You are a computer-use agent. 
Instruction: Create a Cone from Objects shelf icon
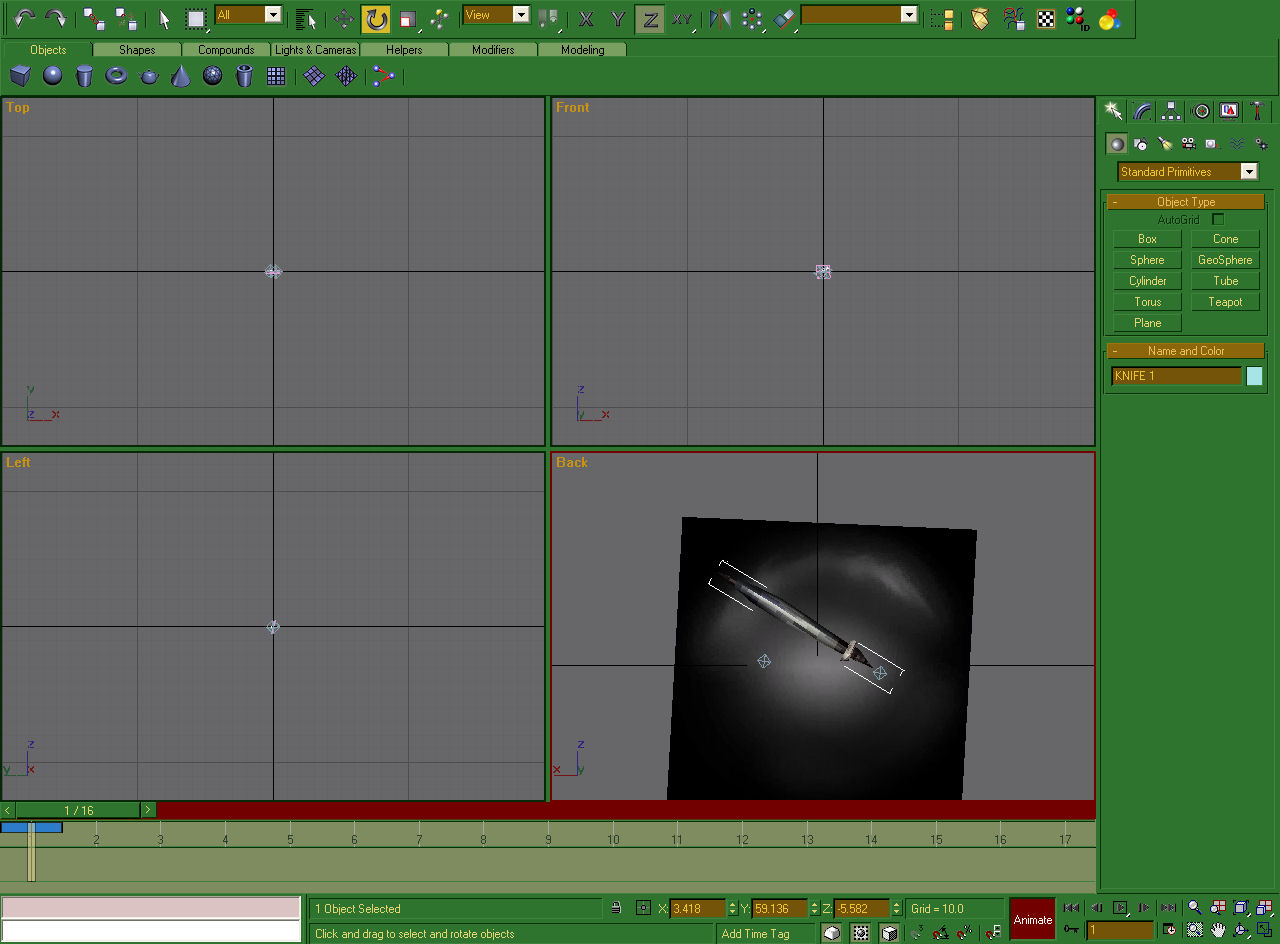181,76
